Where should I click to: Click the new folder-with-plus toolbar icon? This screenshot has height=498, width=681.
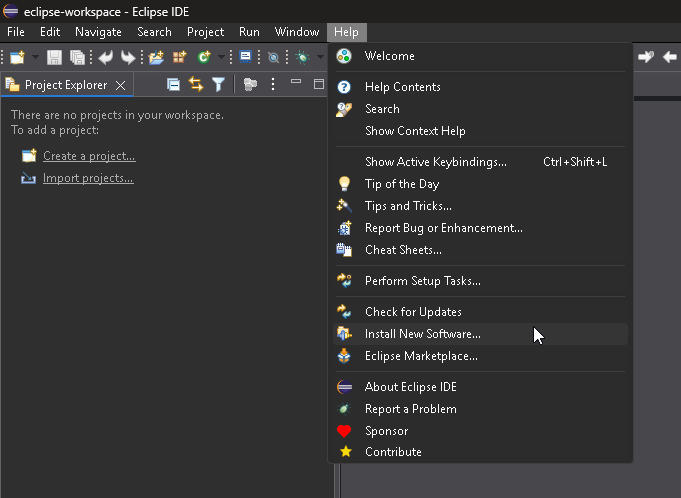(156, 57)
